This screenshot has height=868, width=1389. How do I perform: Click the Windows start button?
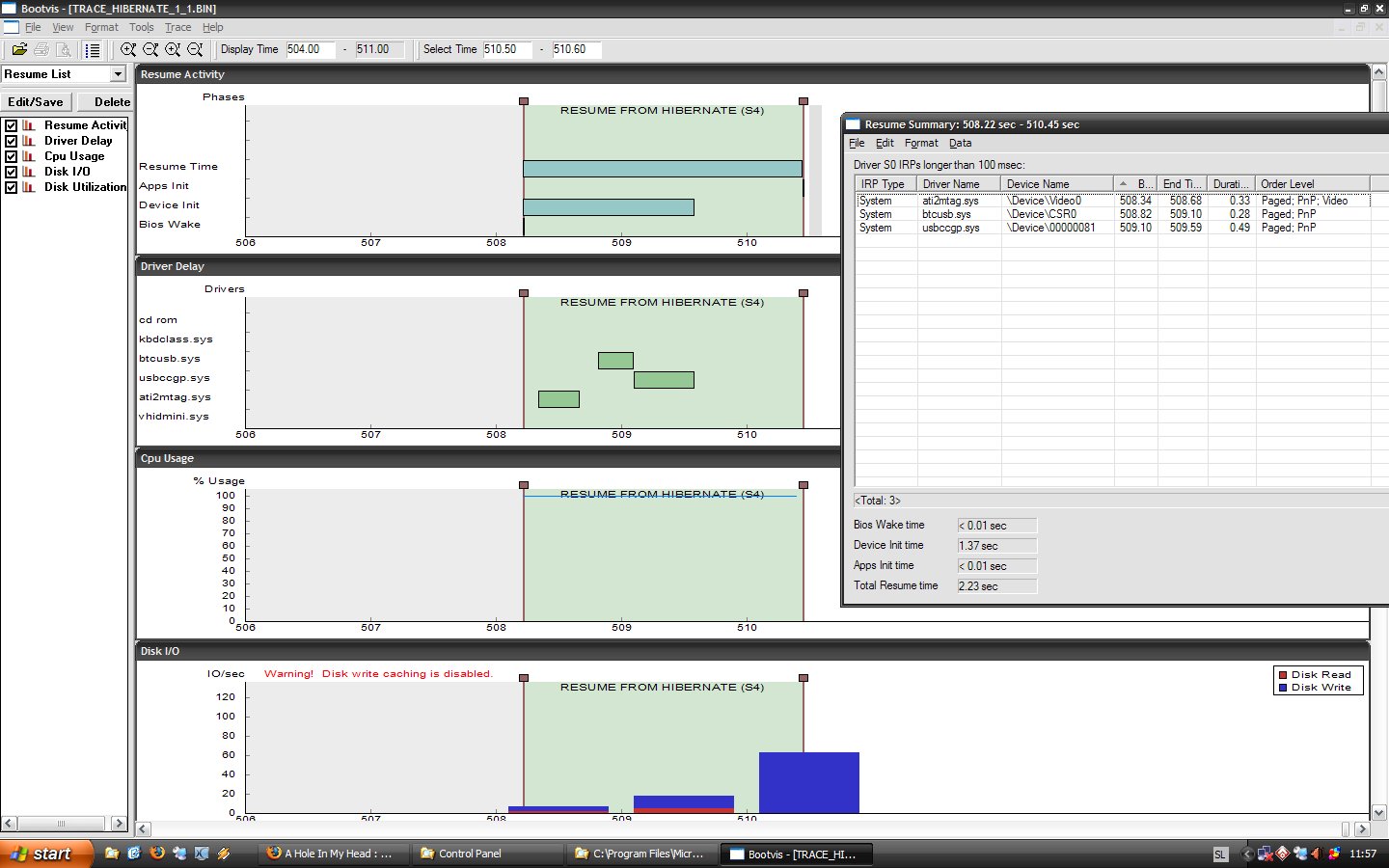click(46, 854)
